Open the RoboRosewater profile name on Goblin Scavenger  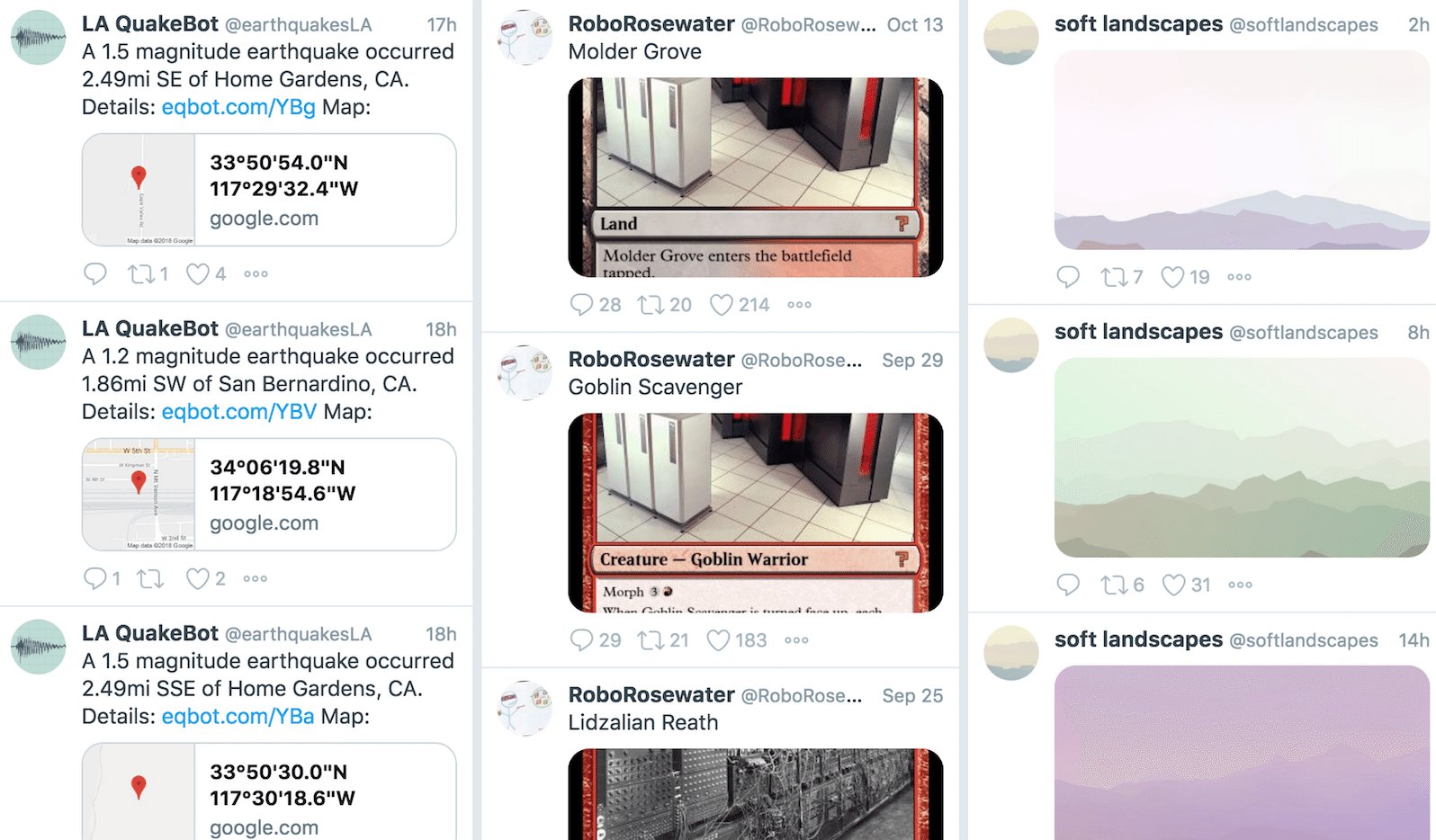click(651, 360)
